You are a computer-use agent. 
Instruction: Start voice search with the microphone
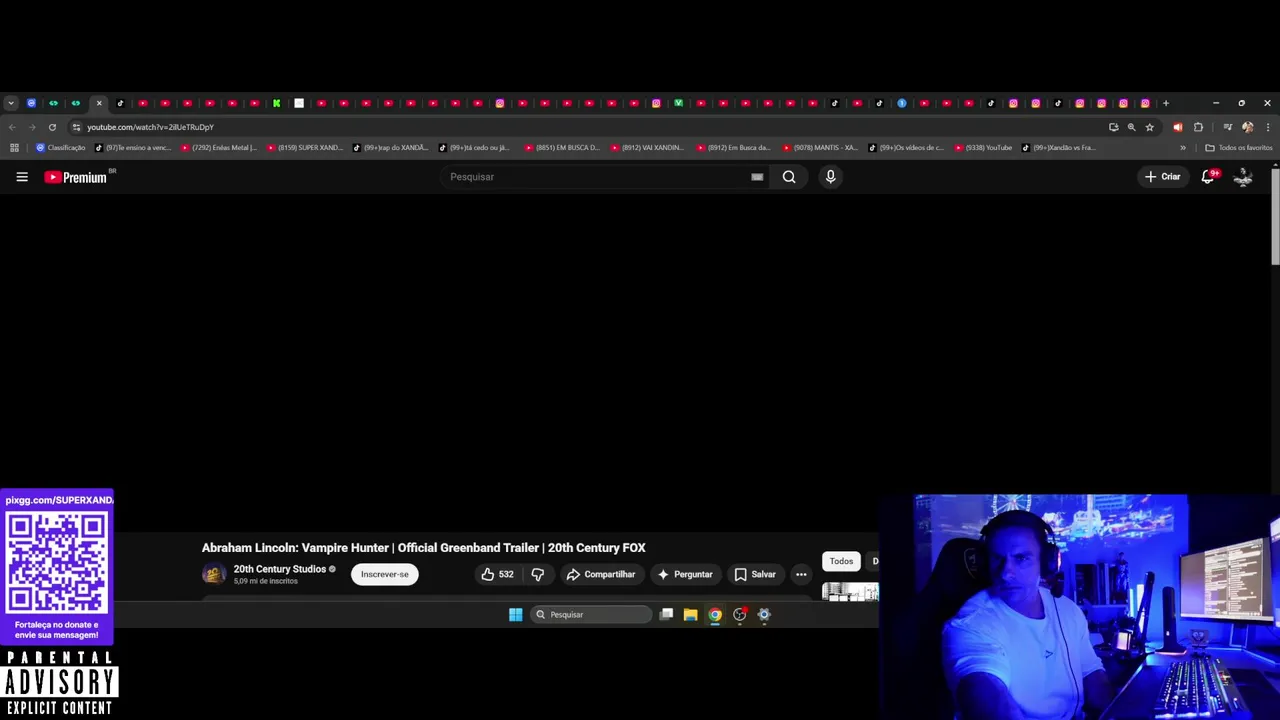click(830, 177)
